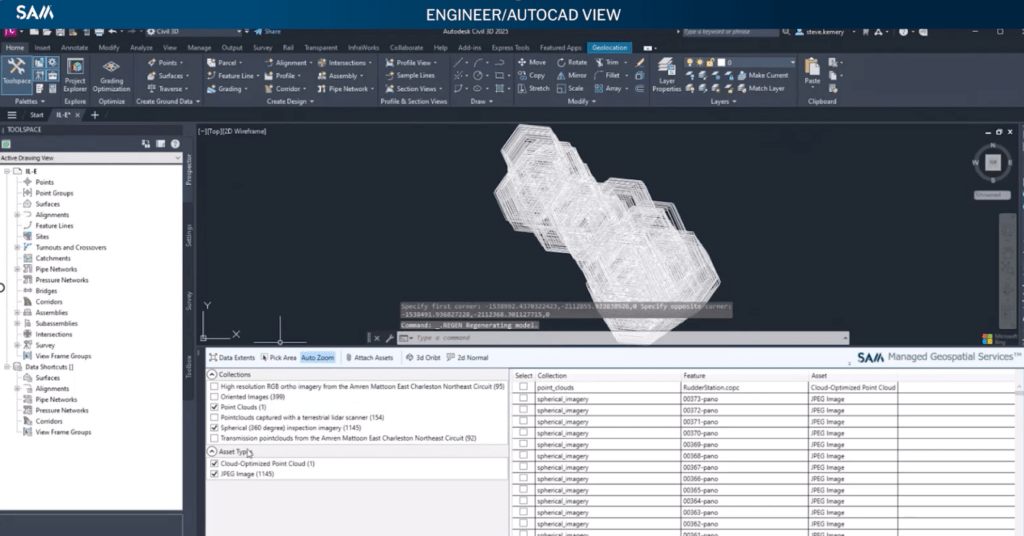Select the Stretch tool
Screen dimensions: 1024x536
click(534, 89)
